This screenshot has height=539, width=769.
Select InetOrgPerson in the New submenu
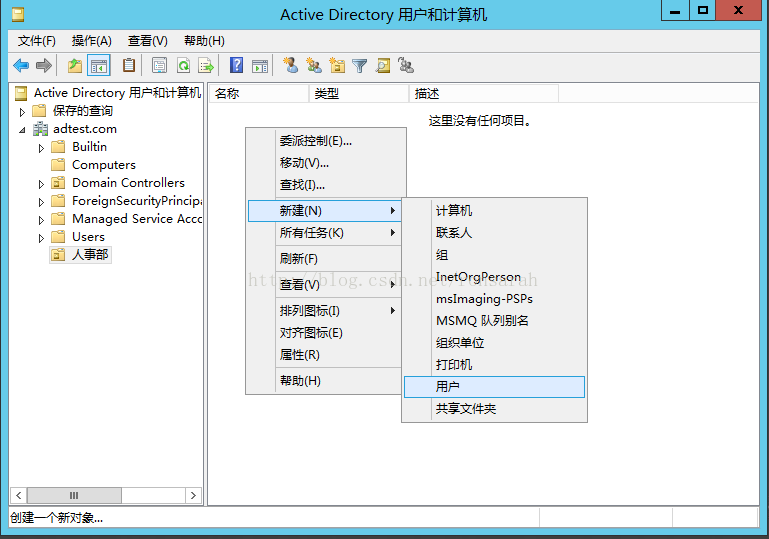(494, 277)
